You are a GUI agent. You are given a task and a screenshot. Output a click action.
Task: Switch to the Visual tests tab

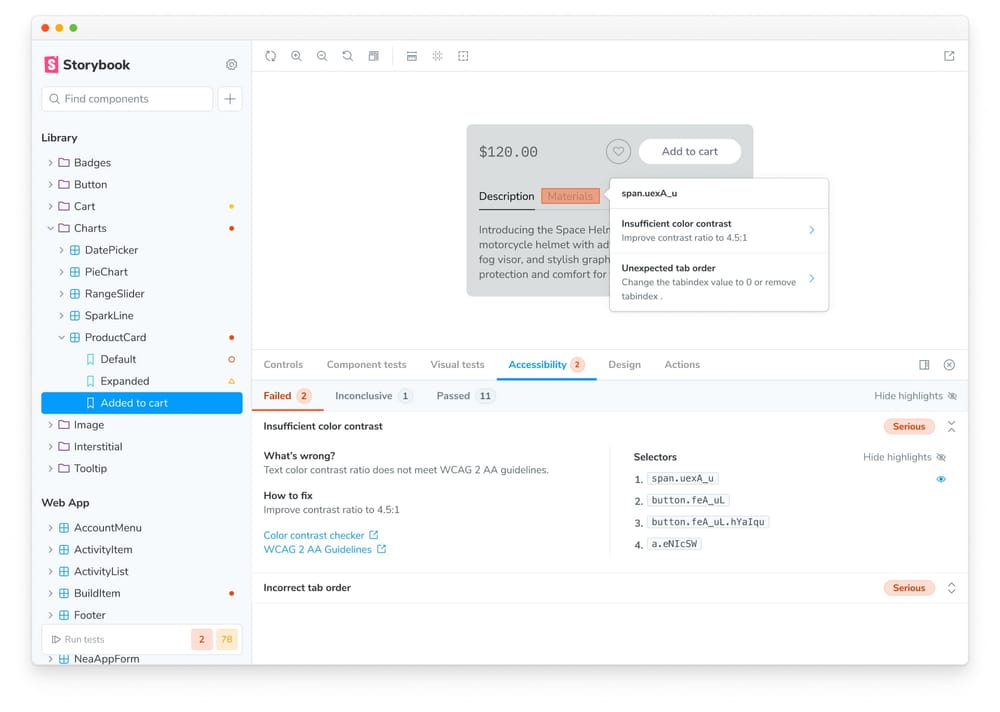coord(457,365)
